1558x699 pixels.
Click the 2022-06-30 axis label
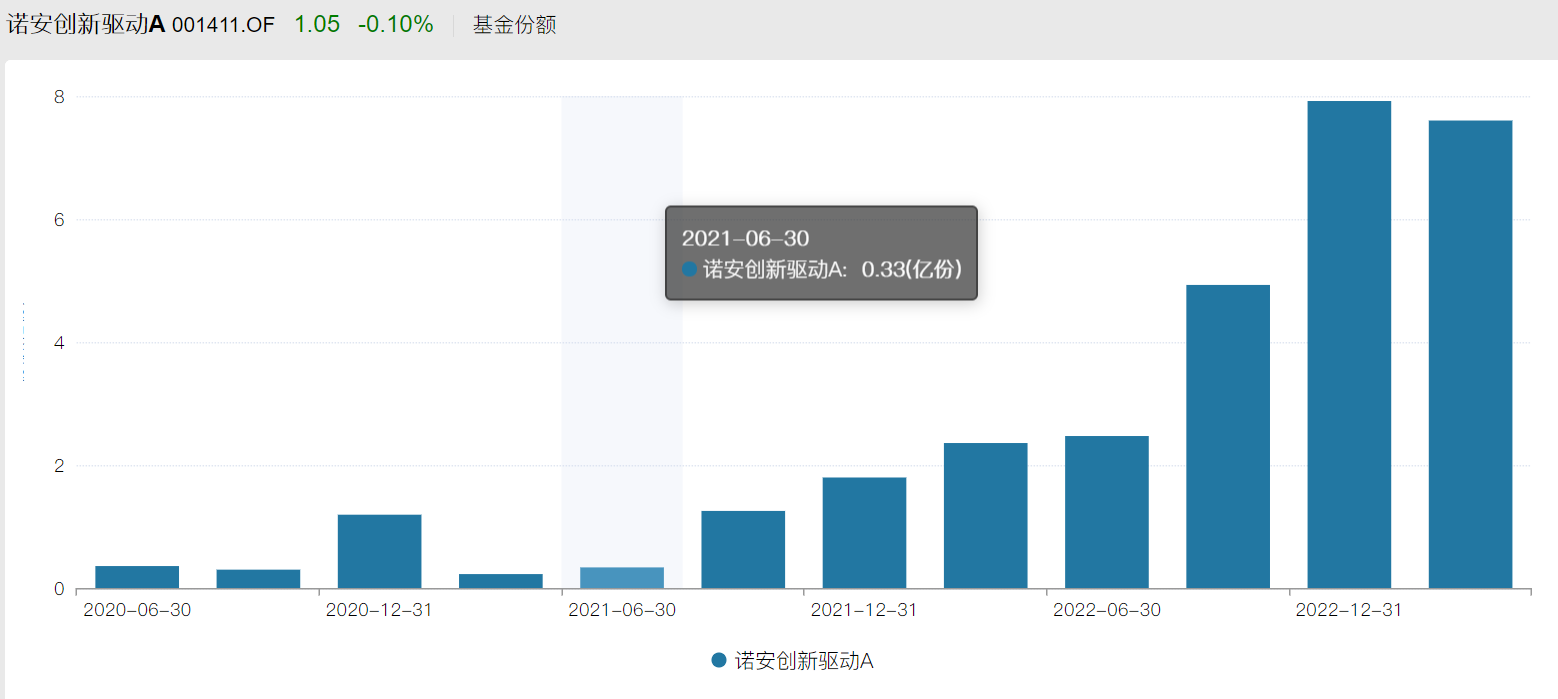pyautogui.click(x=1107, y=610)
